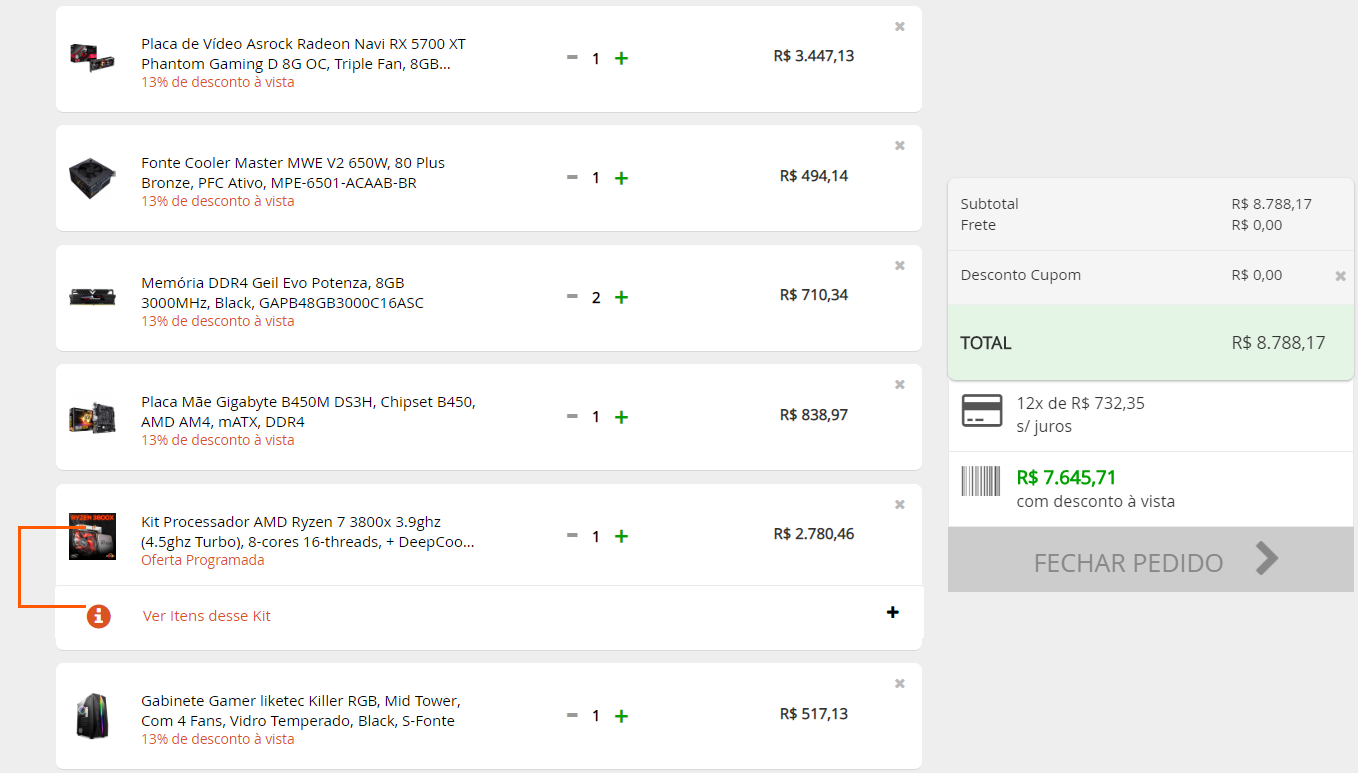Decrease quantity of Cooler Master power supply
Viewport: 1358px width, 773px height.
[x=572, y=177]
